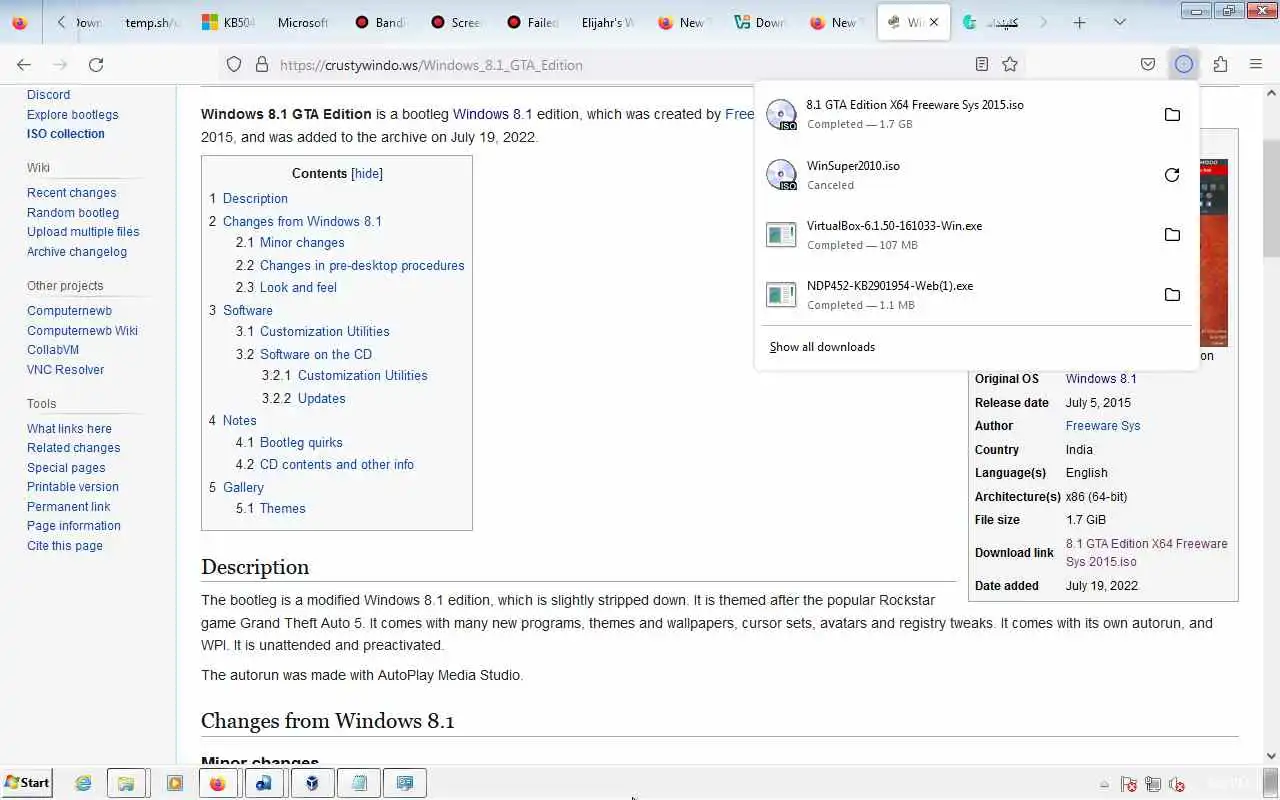Screen dimensions: 1280x800
Task: Open the VNC Resolver link
Action: 66,370
